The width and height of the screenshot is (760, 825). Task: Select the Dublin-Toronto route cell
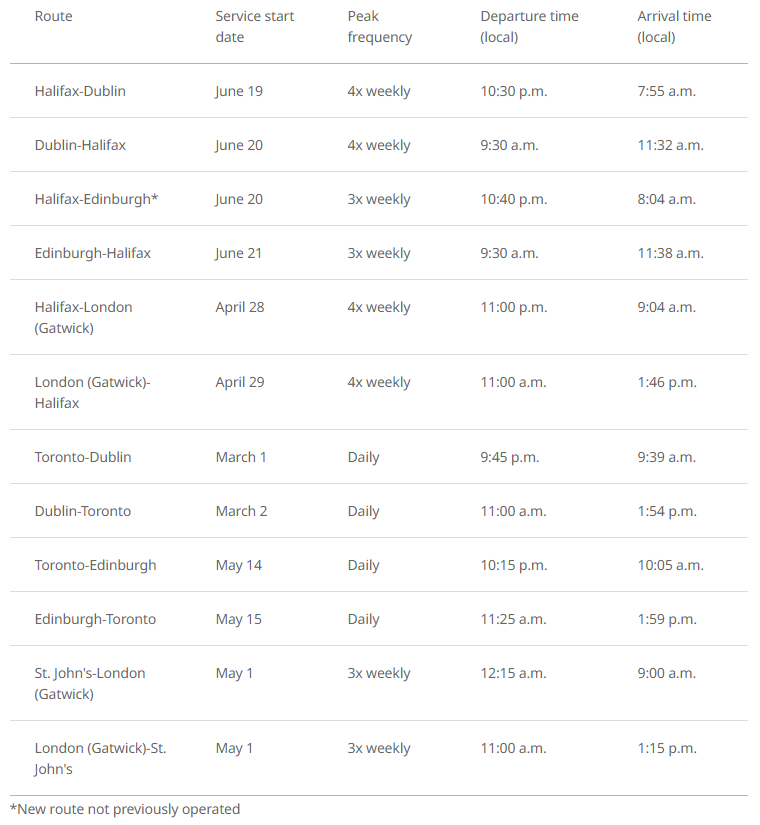tap(83, 511)
